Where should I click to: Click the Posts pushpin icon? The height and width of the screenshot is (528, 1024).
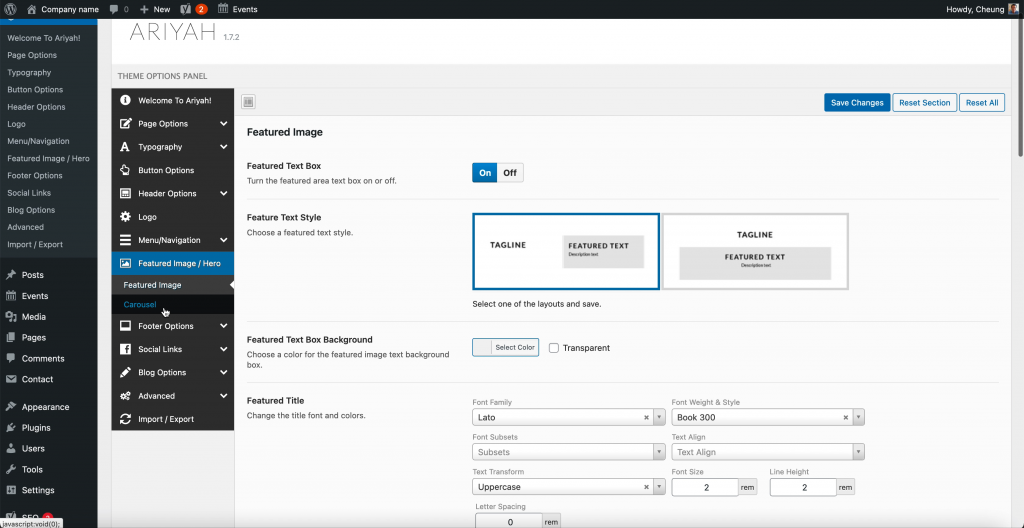(x=10, y=275)
